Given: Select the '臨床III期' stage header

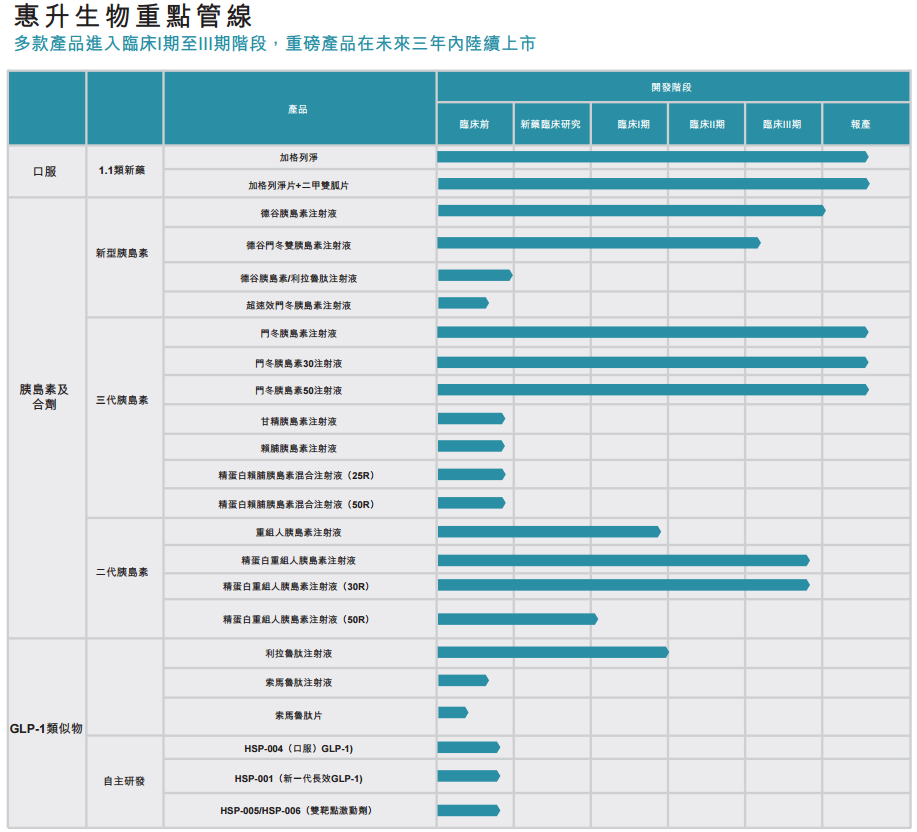Looking at the screenshot, I should [782, 124].
